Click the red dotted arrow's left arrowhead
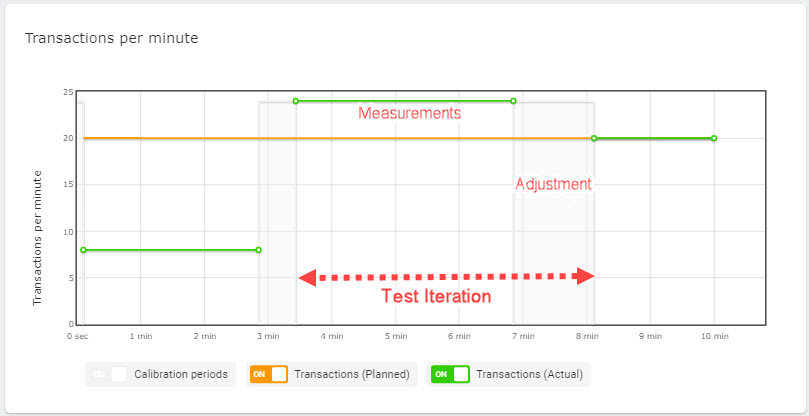 (308, 277)
